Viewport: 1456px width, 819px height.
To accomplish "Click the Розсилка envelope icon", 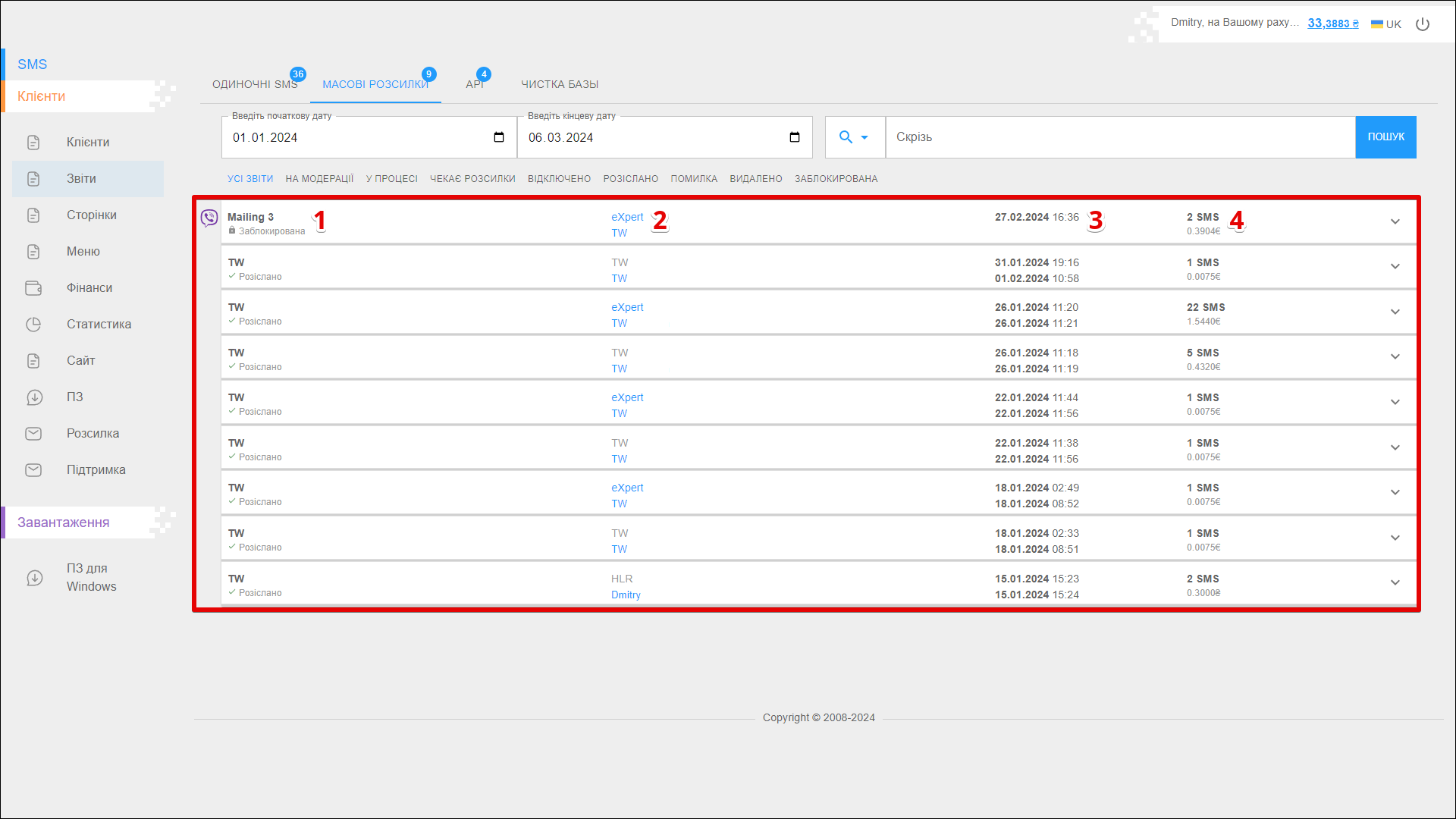I will coord(33,434).
